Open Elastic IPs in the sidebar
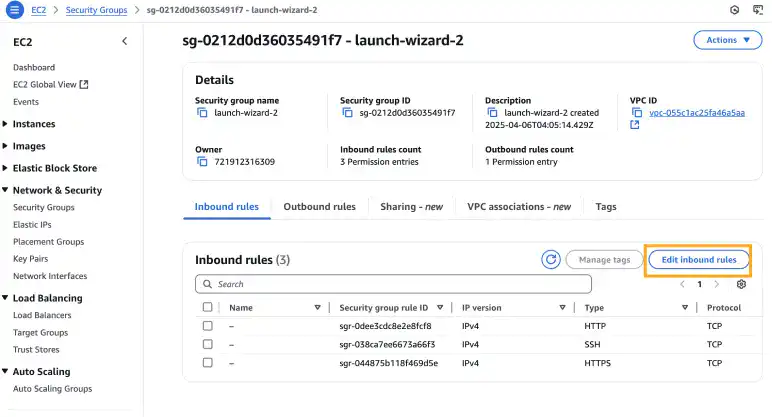This screenshot has width=772, height=417. pos(32,225)
